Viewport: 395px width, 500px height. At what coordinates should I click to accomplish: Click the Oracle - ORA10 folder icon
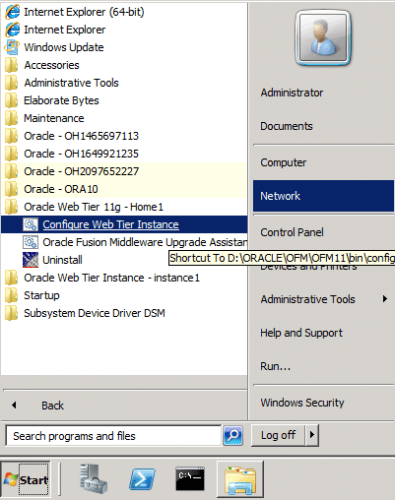tap(12, 189)
